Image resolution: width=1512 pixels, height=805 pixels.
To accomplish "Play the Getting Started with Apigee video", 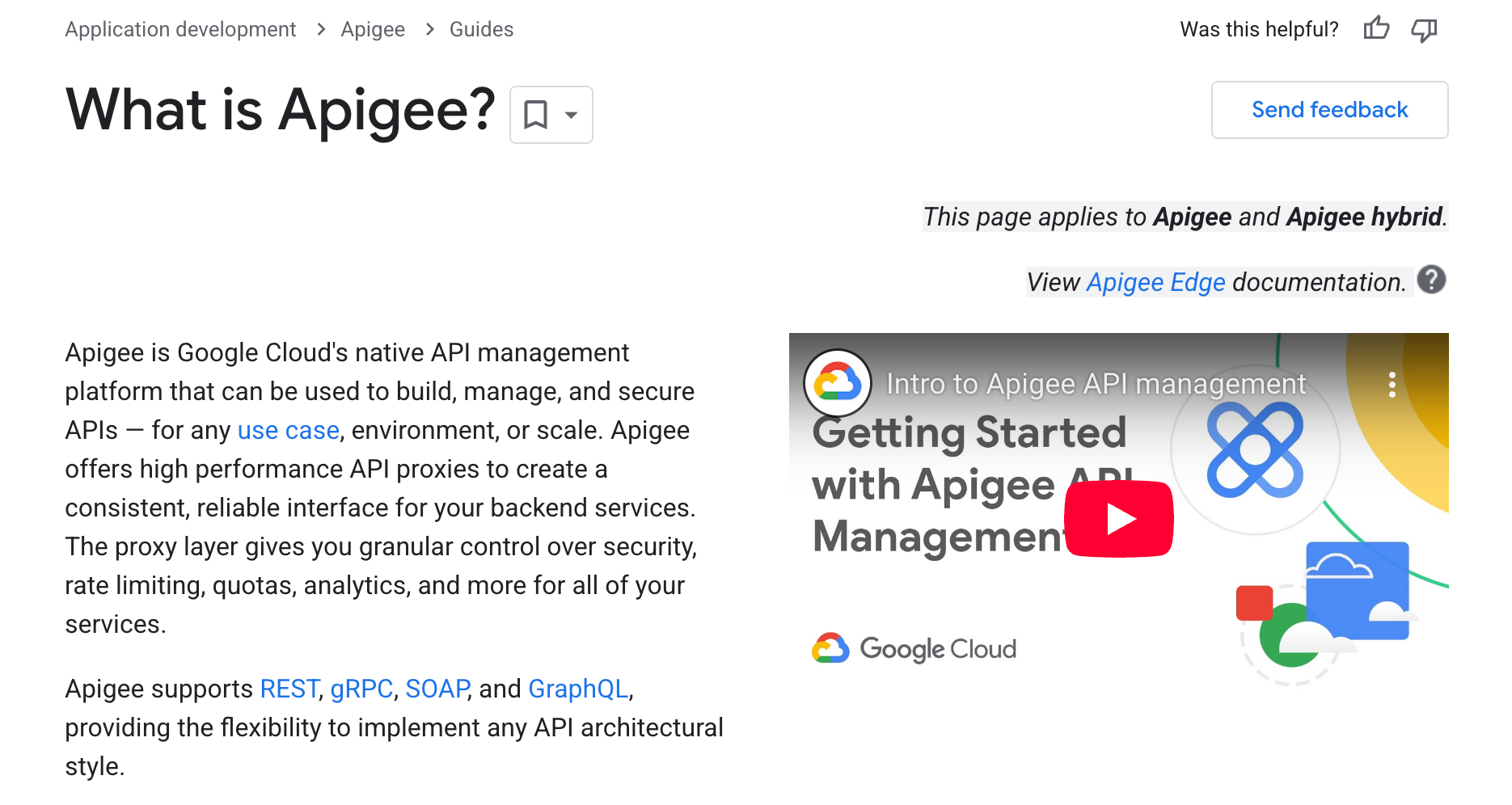I will 1119,520.
